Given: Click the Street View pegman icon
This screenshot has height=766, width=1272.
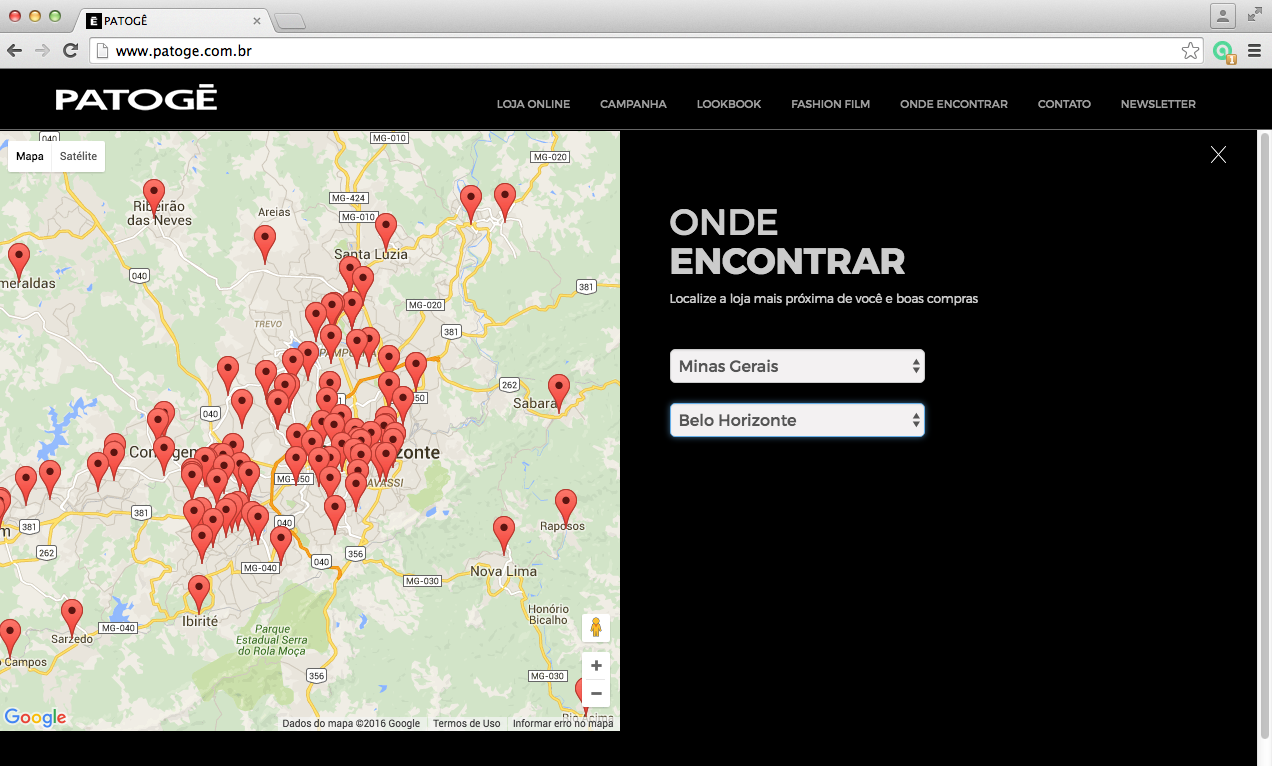Looking at the screenshot, I should pyautogui.click(x=596, y=628).
